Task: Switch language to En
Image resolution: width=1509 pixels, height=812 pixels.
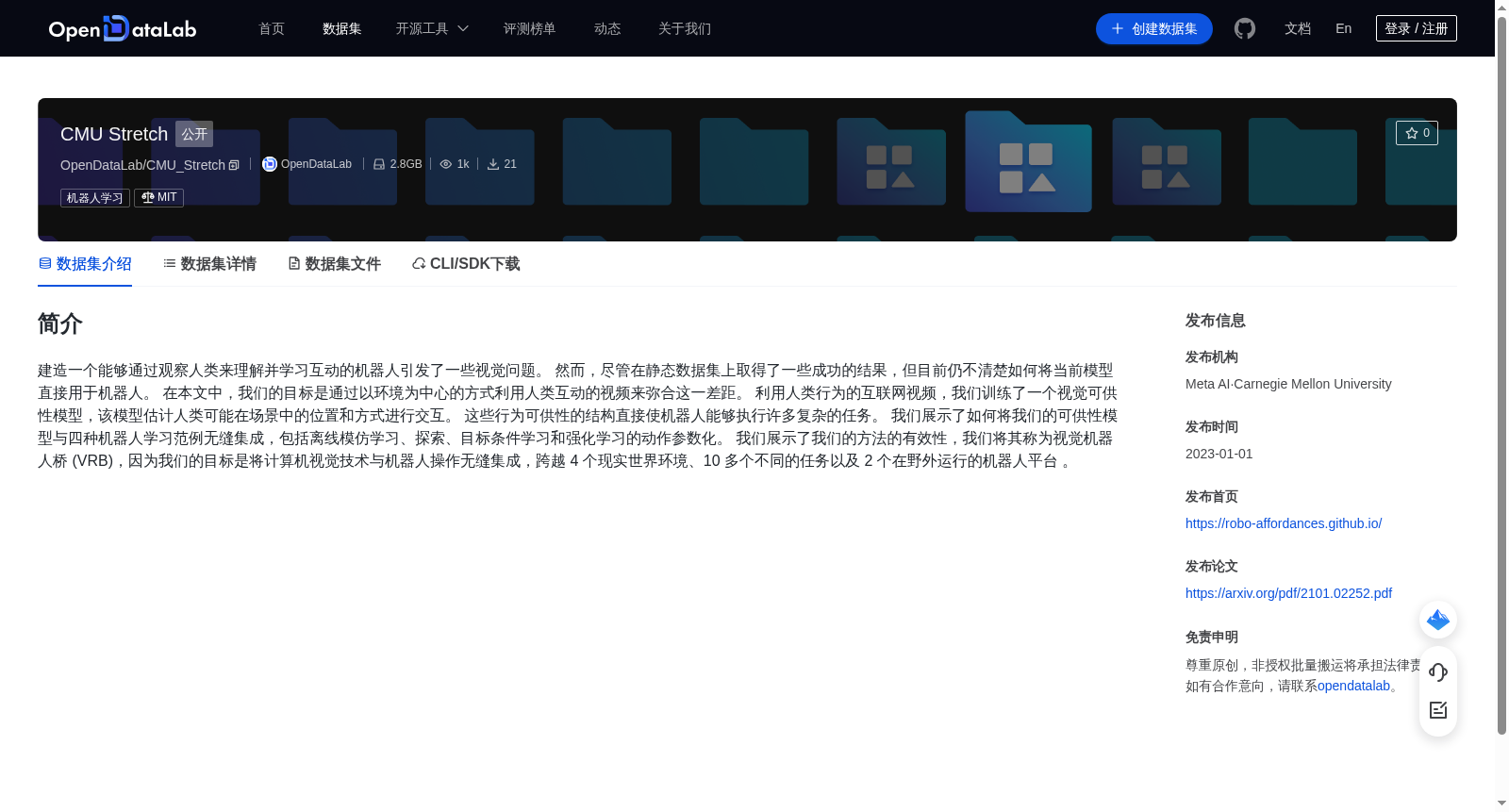Action: click(1343, 28)
